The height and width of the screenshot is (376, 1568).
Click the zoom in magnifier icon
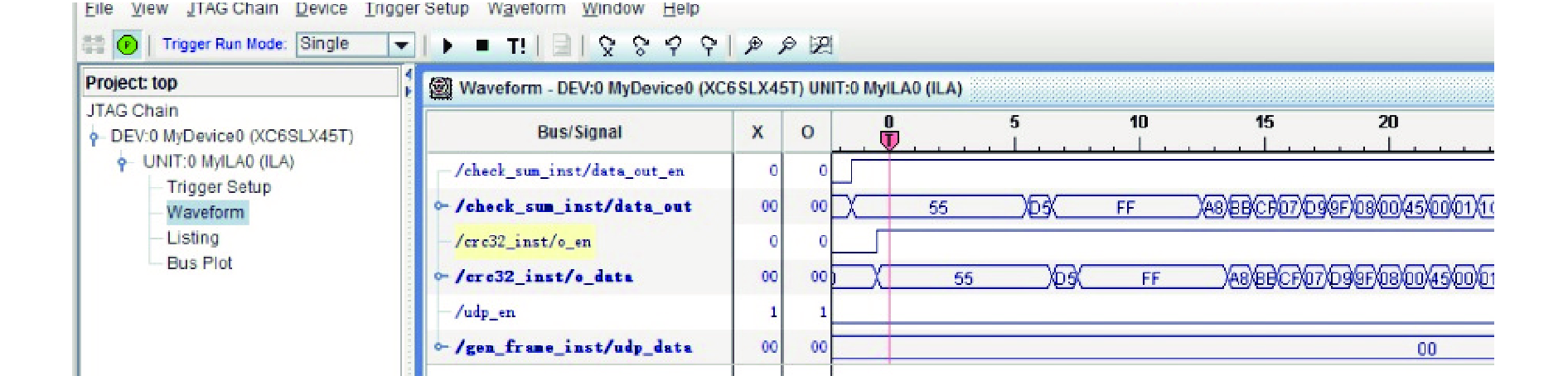[x=753, y=45]
